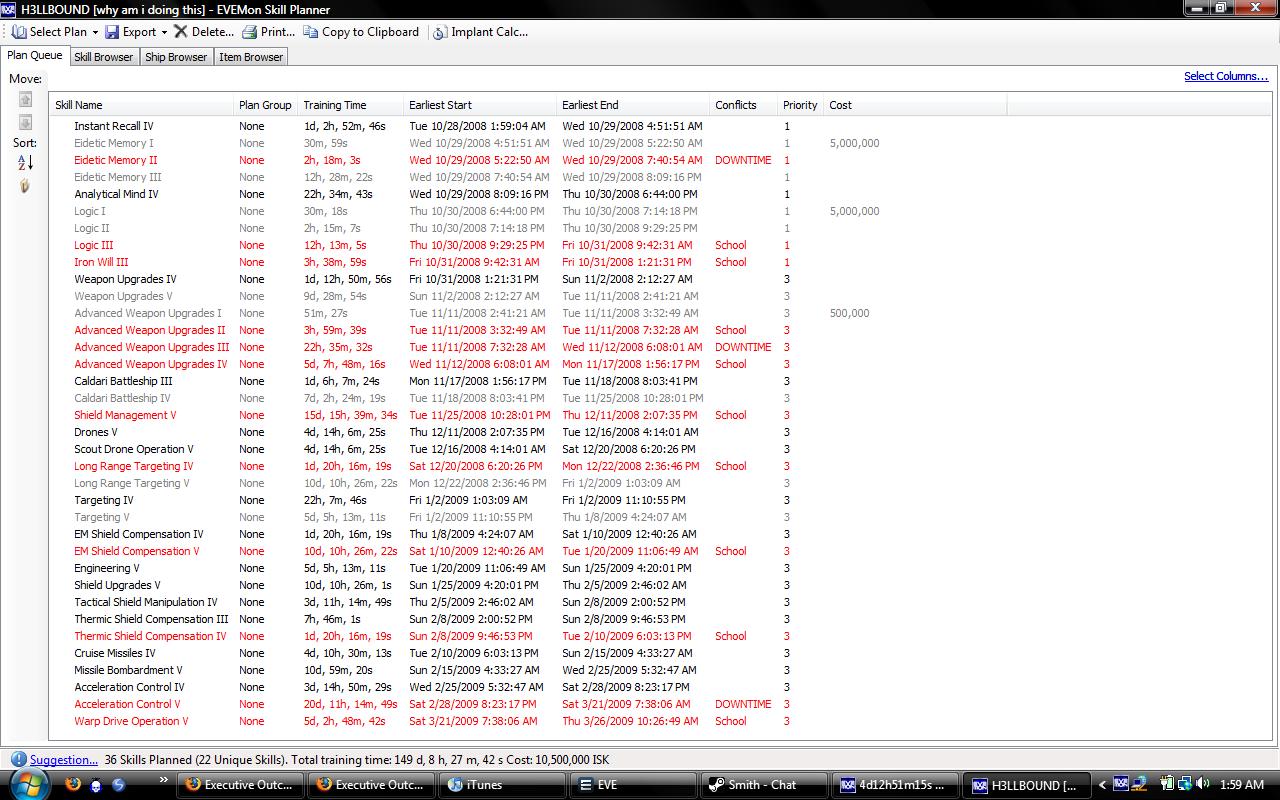Click the Select Columns link

[x=1226, y=76]
